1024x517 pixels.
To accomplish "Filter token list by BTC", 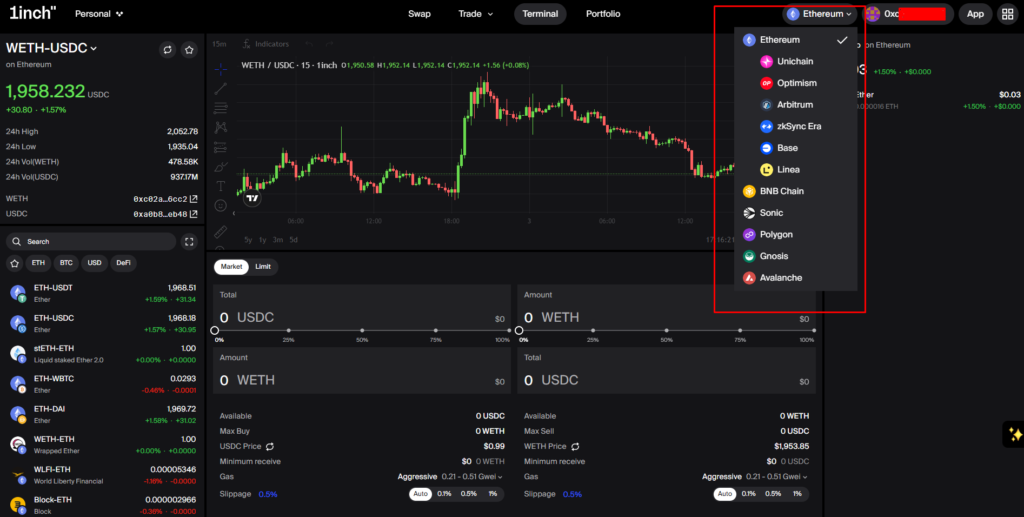I will tap(67, 263).
